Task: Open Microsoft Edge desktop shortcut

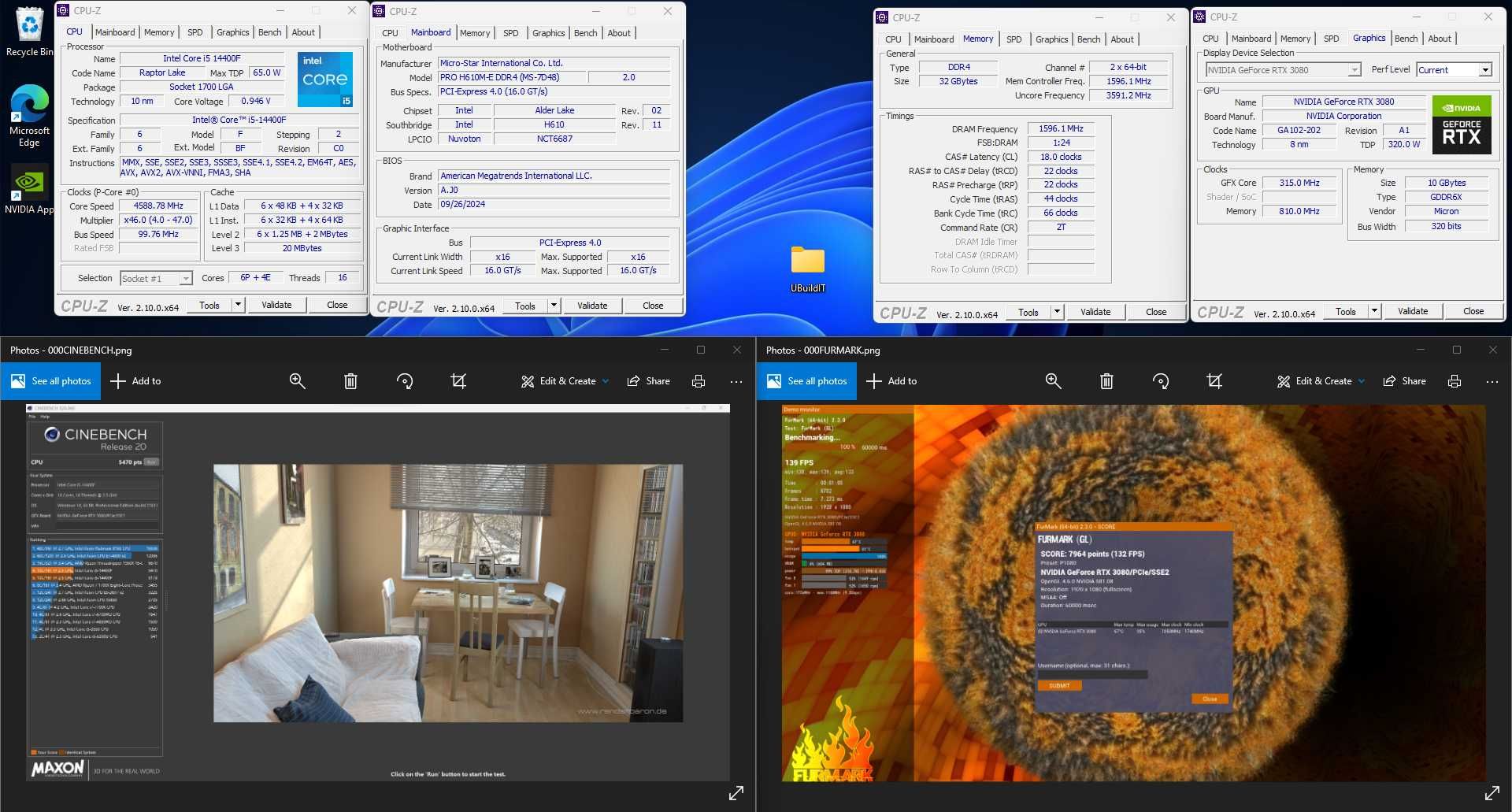Action: click(29, 116)
